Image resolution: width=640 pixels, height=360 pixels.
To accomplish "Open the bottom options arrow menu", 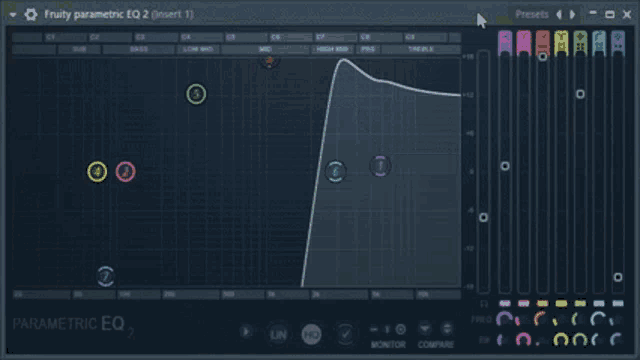I will click(x=246, y=332).
